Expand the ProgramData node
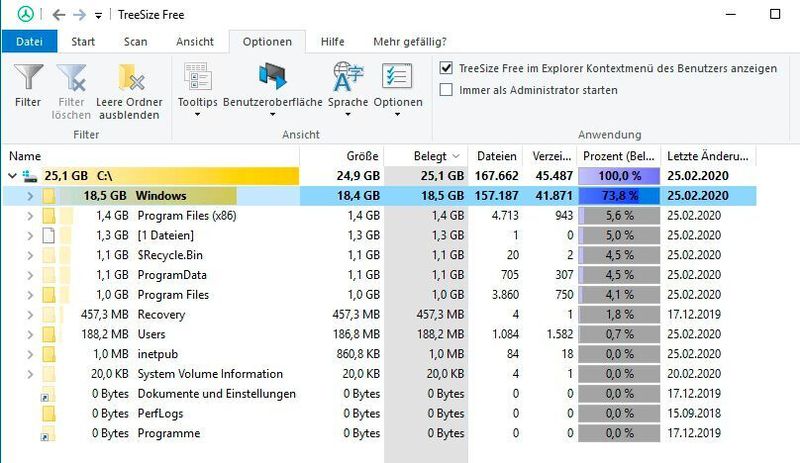The width and height of the screenshot is (800, 463). point(30,275)
